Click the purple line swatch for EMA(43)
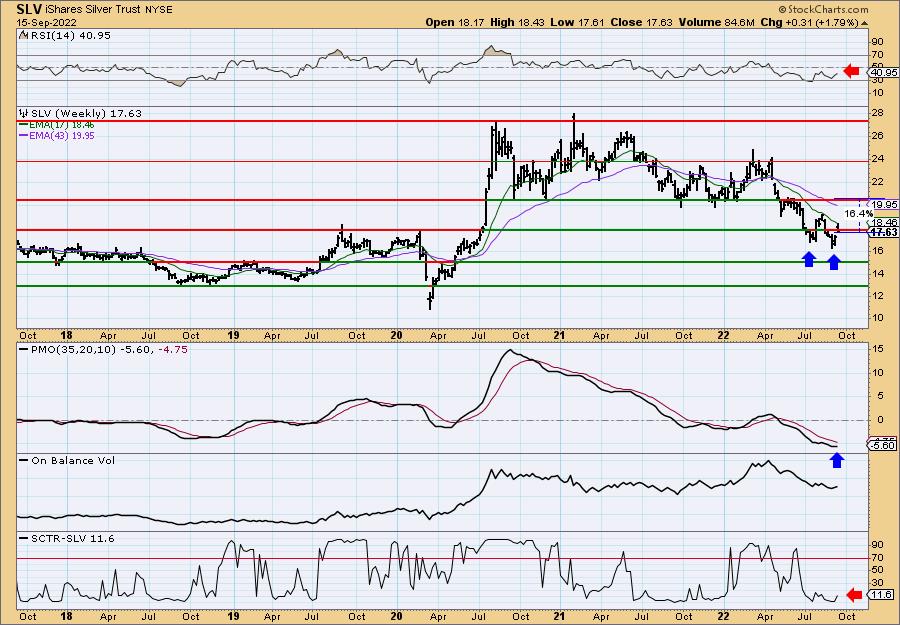This screenshot has width=900, height=625. click(x=23, y=135)
